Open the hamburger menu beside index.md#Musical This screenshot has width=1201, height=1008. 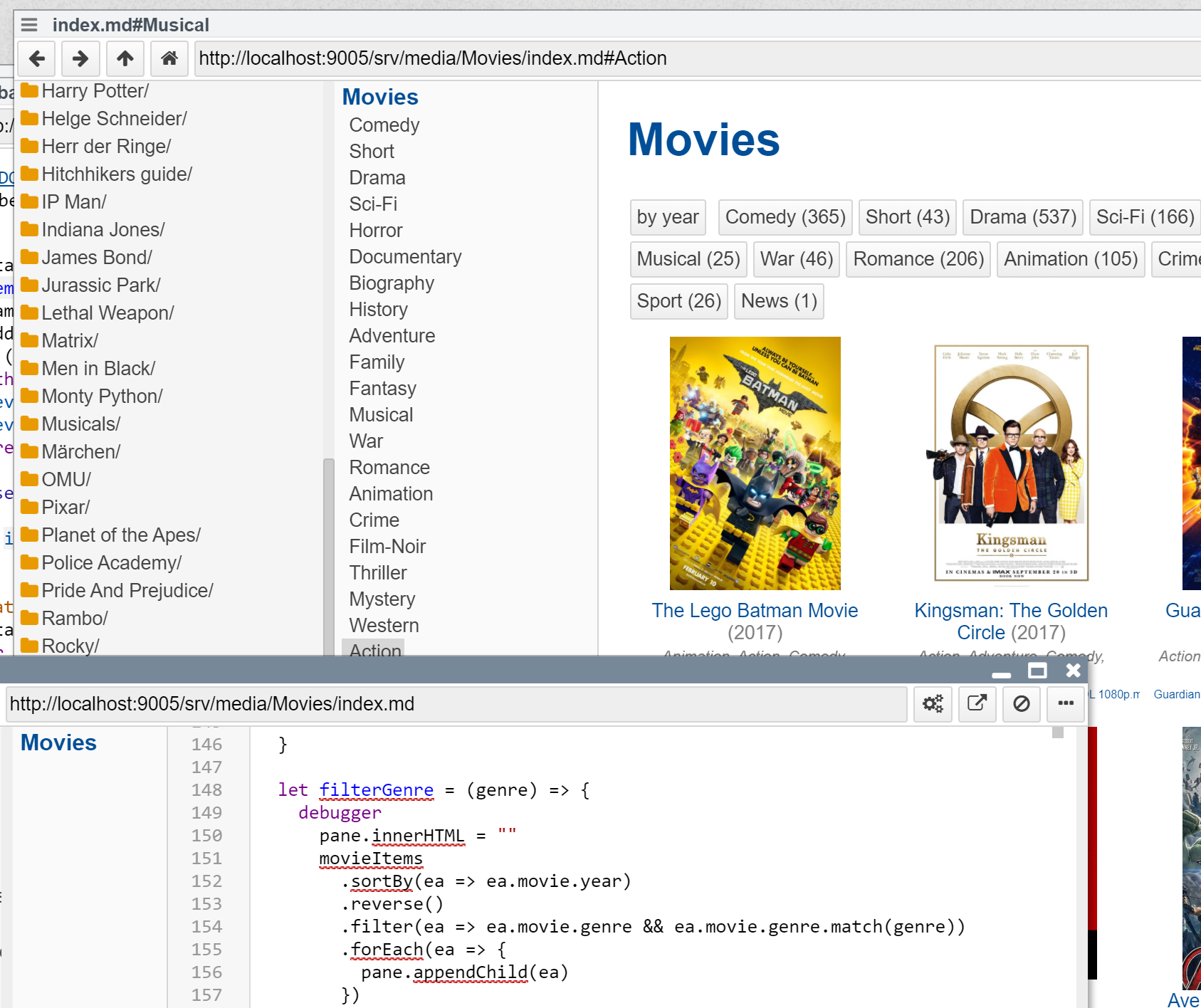(29, 25)
